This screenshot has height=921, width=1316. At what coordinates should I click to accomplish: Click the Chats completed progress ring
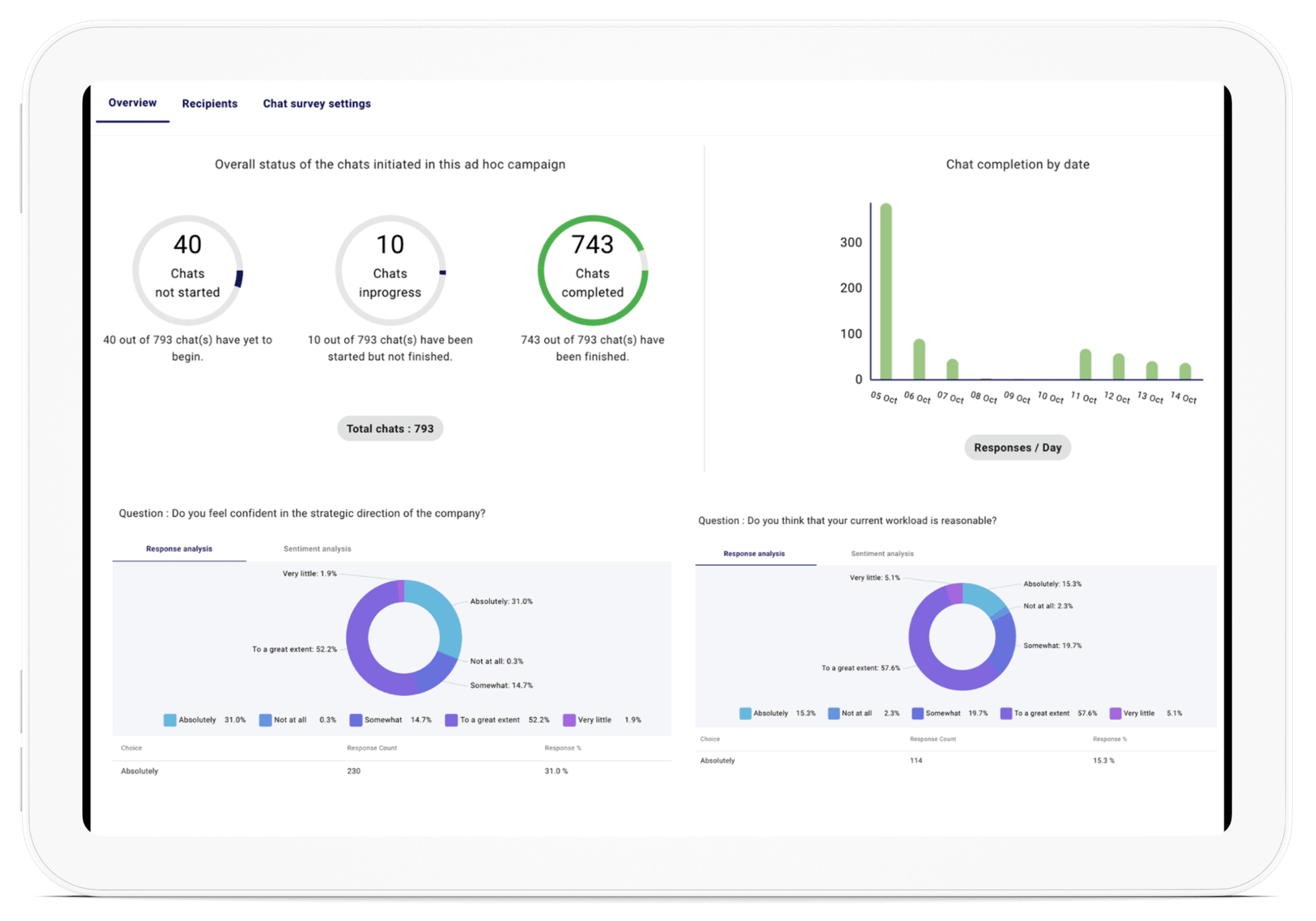[592, 271]
